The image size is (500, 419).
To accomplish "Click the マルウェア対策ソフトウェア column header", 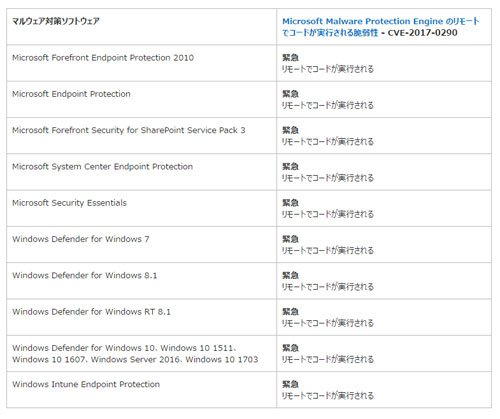I will (56, 21).
